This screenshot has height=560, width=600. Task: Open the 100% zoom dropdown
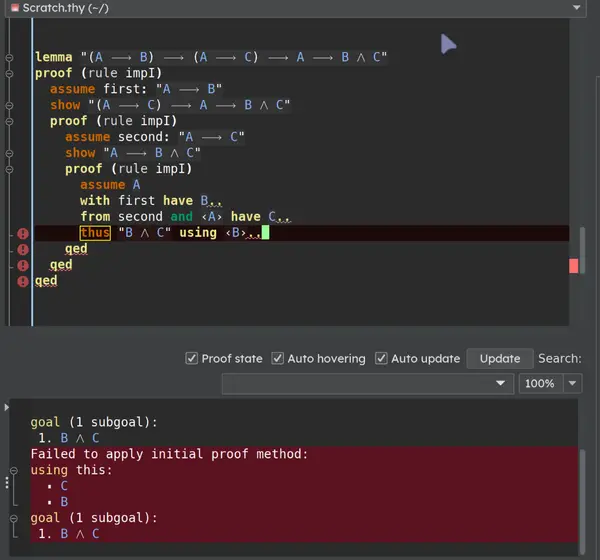(x=572, y=383)
